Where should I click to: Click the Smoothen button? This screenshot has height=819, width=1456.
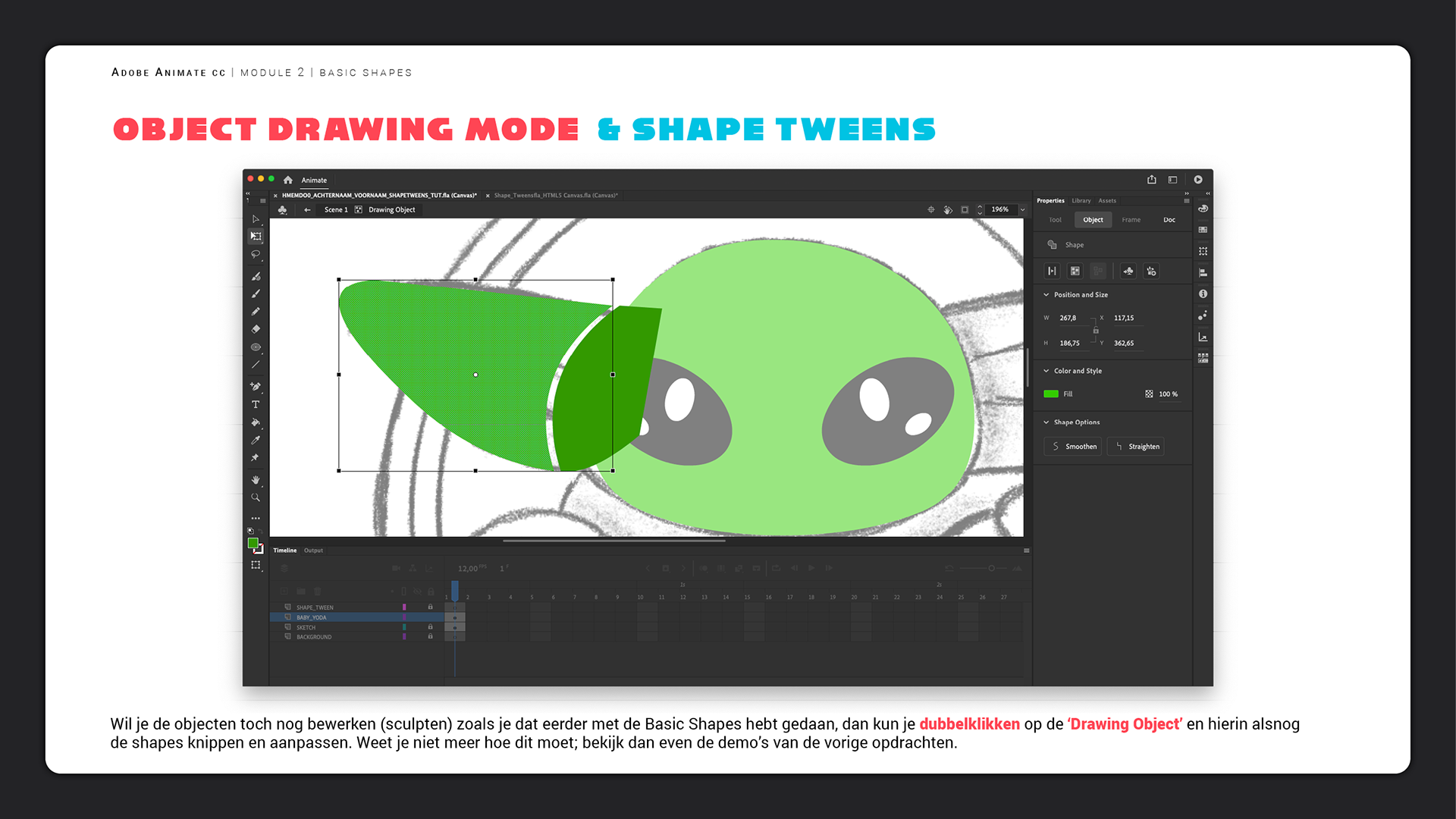[1073, 447]
